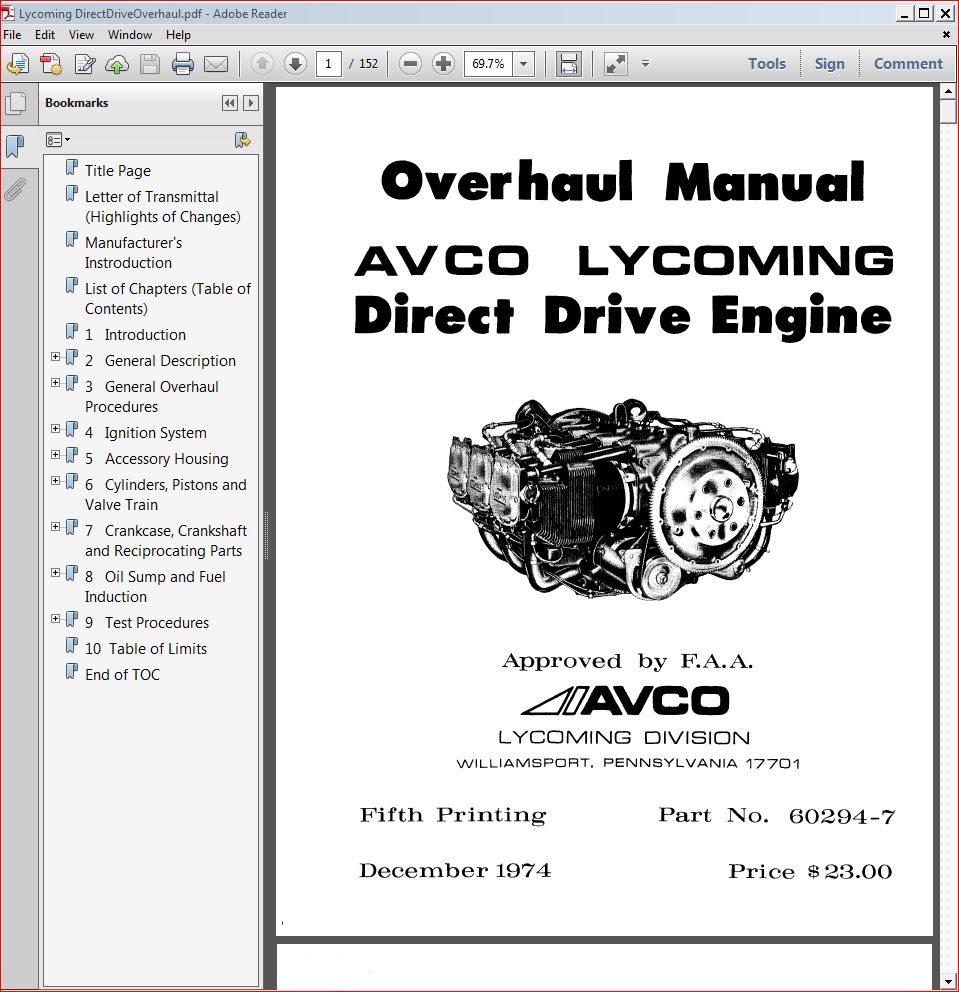
Task: Open the zoom percentage dropdown
Action: [x=525, y=64]
